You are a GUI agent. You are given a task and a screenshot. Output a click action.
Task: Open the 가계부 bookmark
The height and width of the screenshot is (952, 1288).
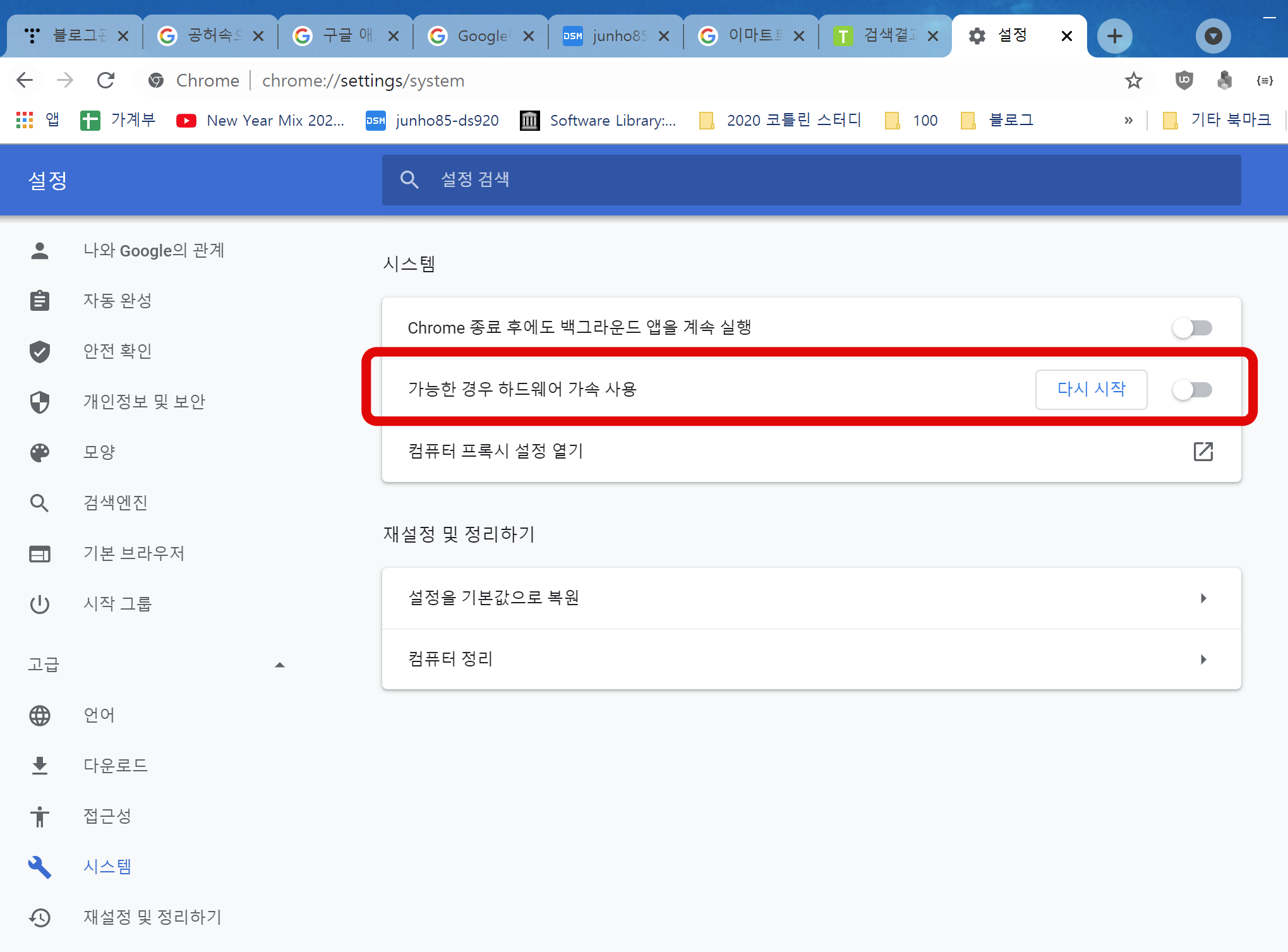coord(119,120)
